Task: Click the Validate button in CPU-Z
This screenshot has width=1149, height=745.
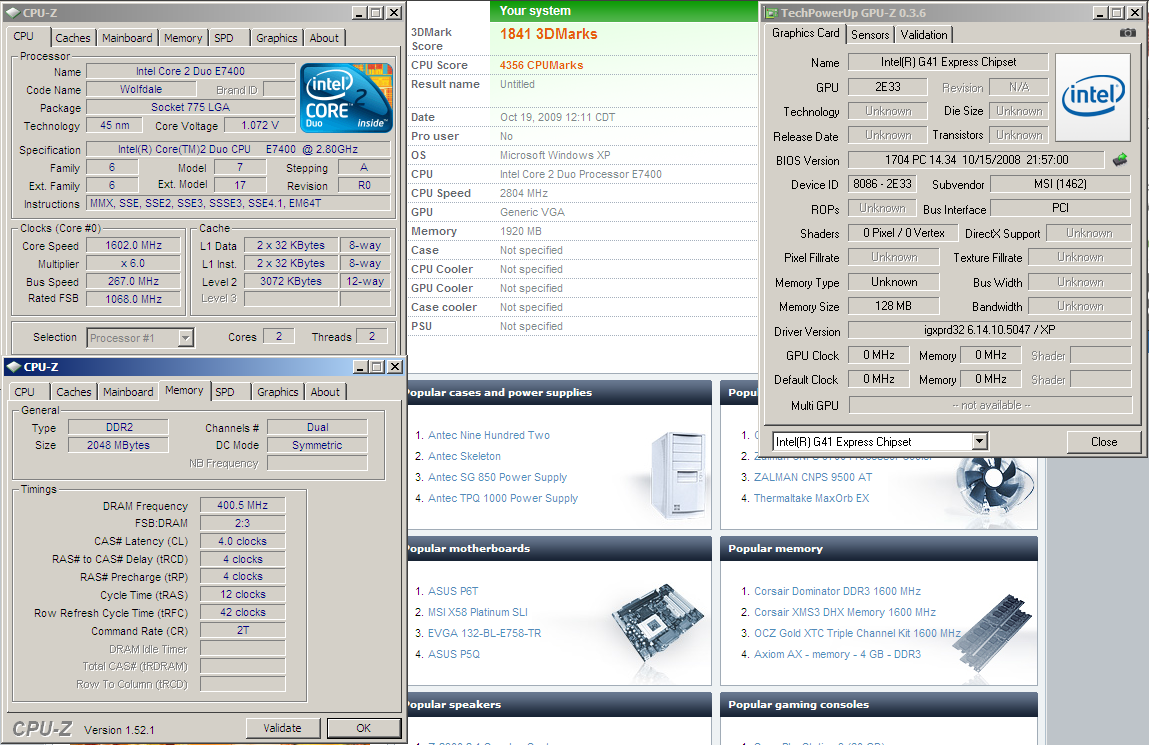Action: pos(282,727)
